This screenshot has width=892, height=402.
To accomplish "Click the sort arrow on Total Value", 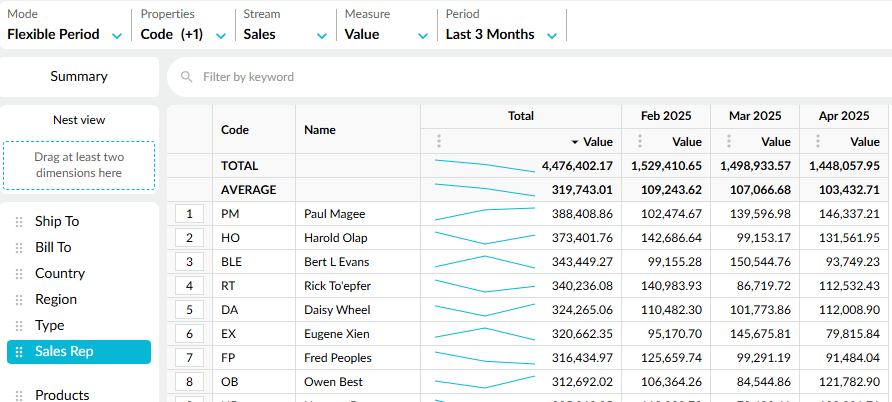I will coord(575,142).
